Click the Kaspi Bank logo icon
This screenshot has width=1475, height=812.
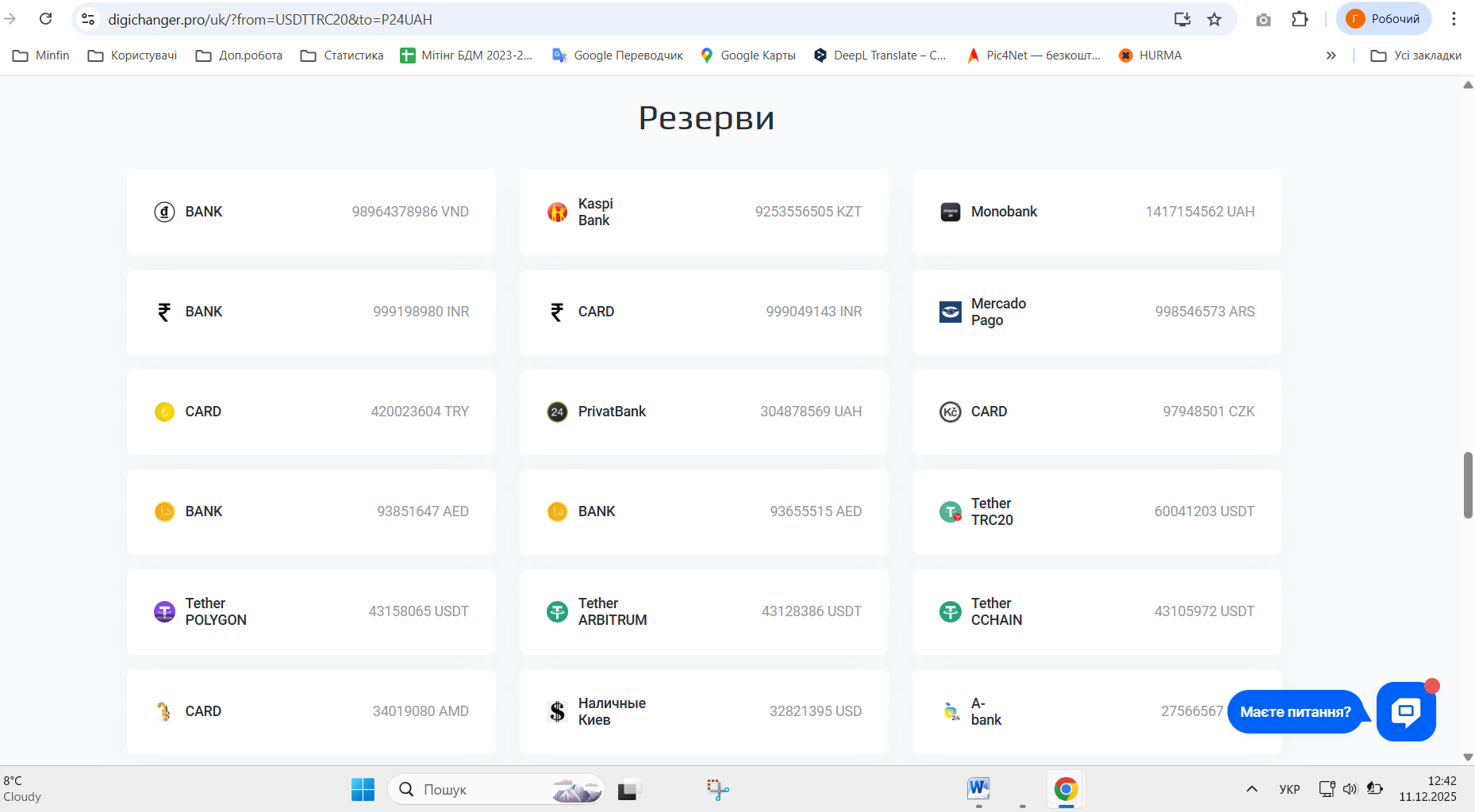pos(558,212)
